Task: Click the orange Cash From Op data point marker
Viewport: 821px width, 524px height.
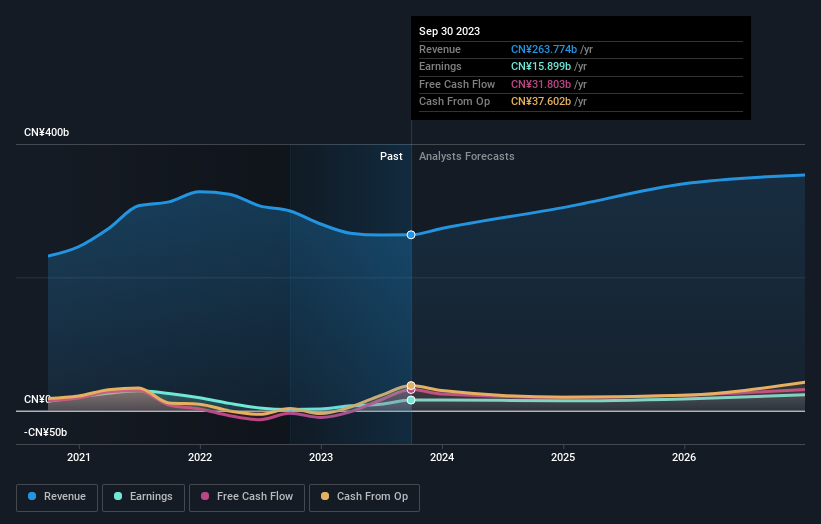Action: [411, 385]
